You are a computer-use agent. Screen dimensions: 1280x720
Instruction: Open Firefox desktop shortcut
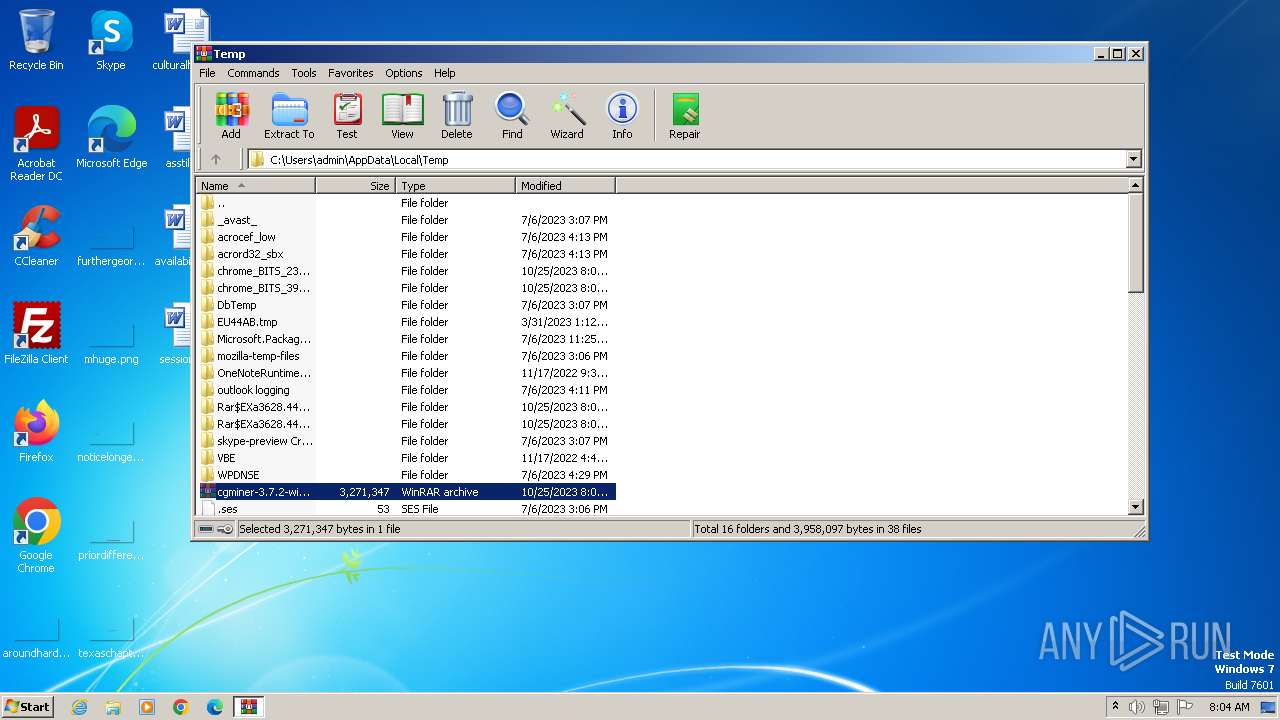[36, 431]
